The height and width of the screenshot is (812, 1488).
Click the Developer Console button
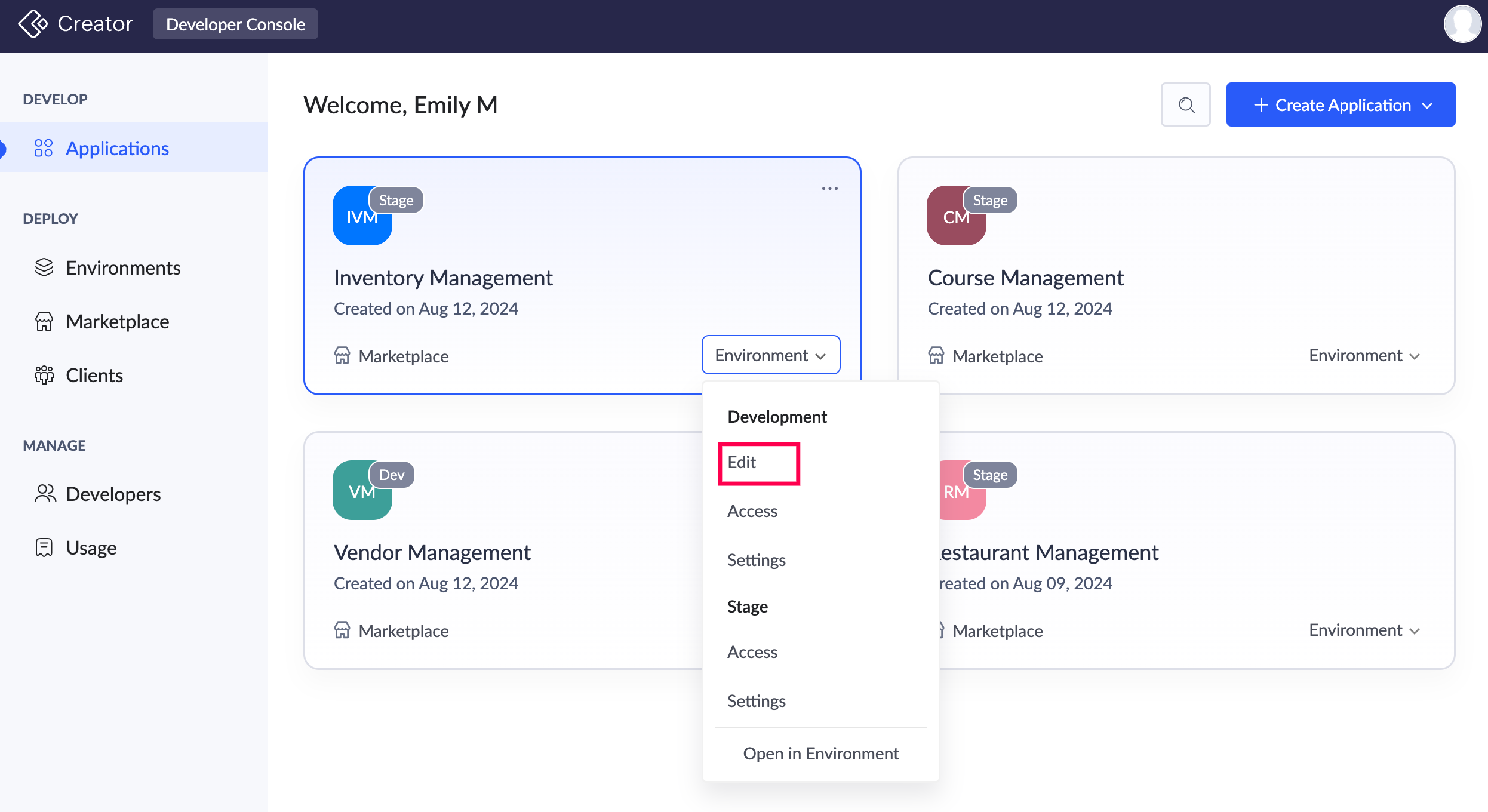click(x=235, y=24)
